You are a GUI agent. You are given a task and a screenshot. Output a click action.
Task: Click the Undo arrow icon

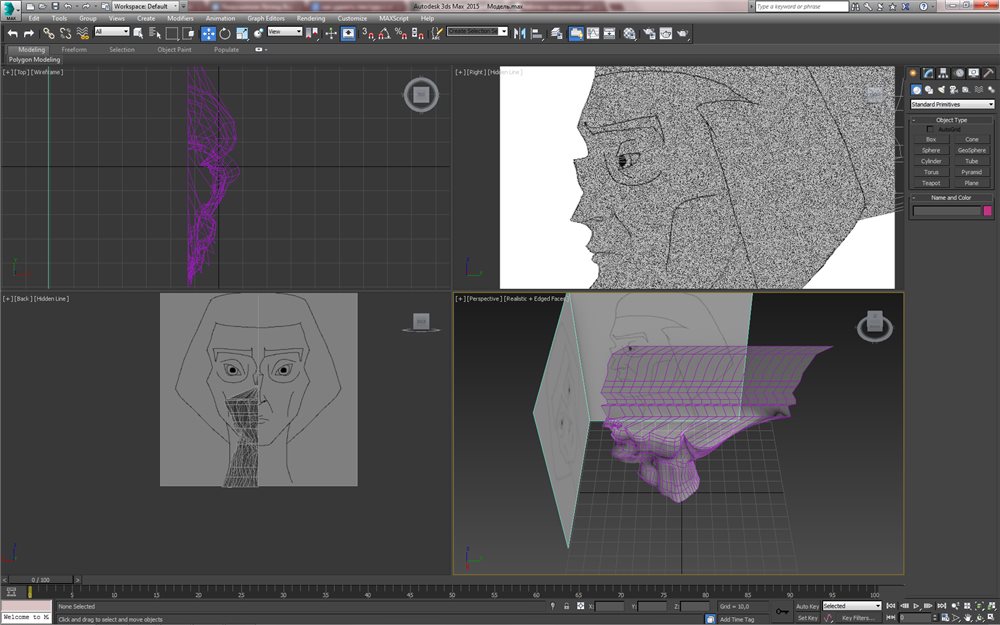tap(12, 33)
